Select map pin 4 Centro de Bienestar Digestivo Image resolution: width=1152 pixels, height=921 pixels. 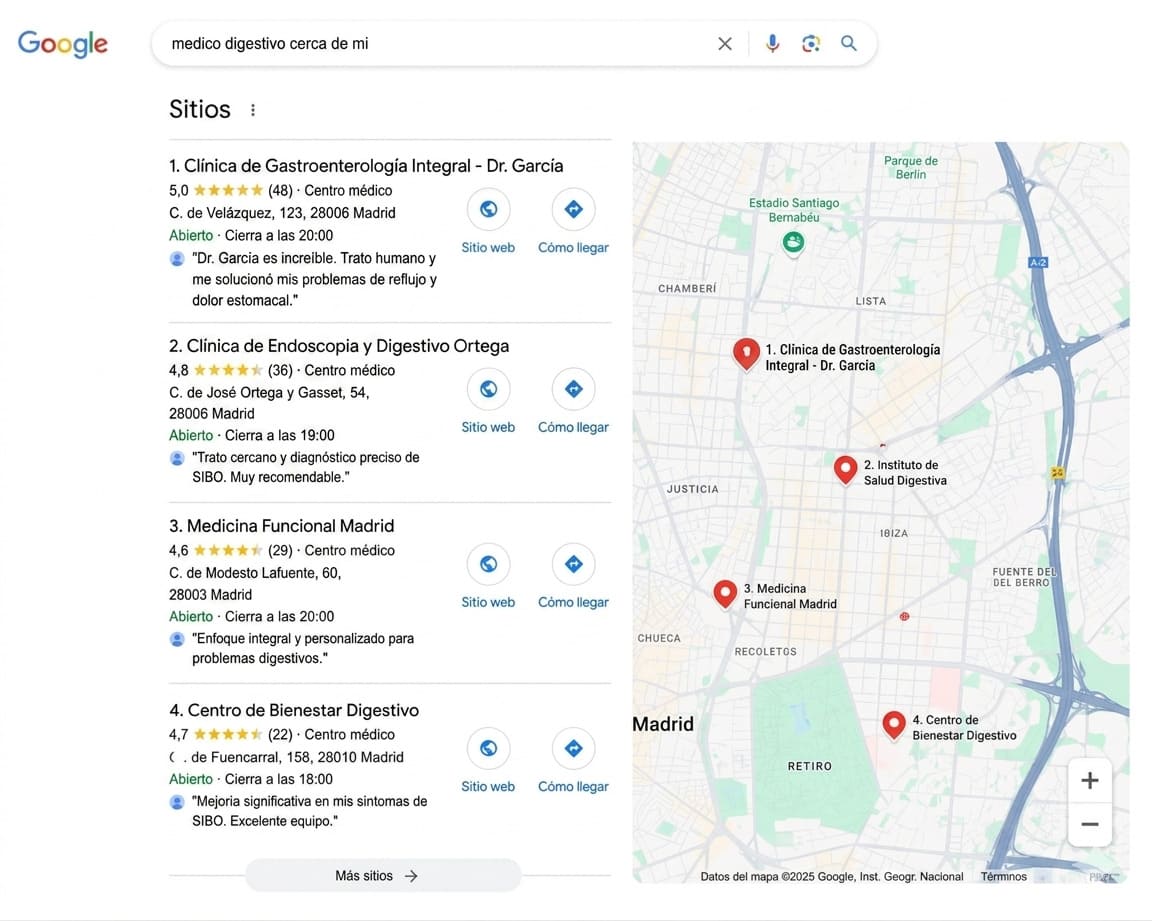point(893,725)
